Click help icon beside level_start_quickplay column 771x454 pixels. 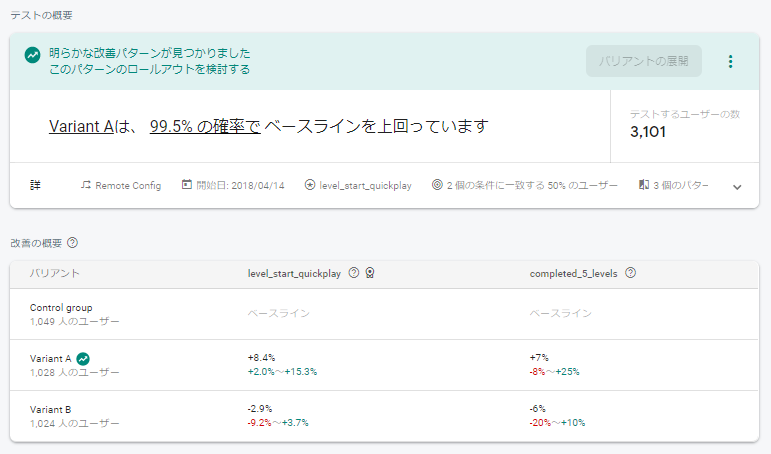(354, 273)
